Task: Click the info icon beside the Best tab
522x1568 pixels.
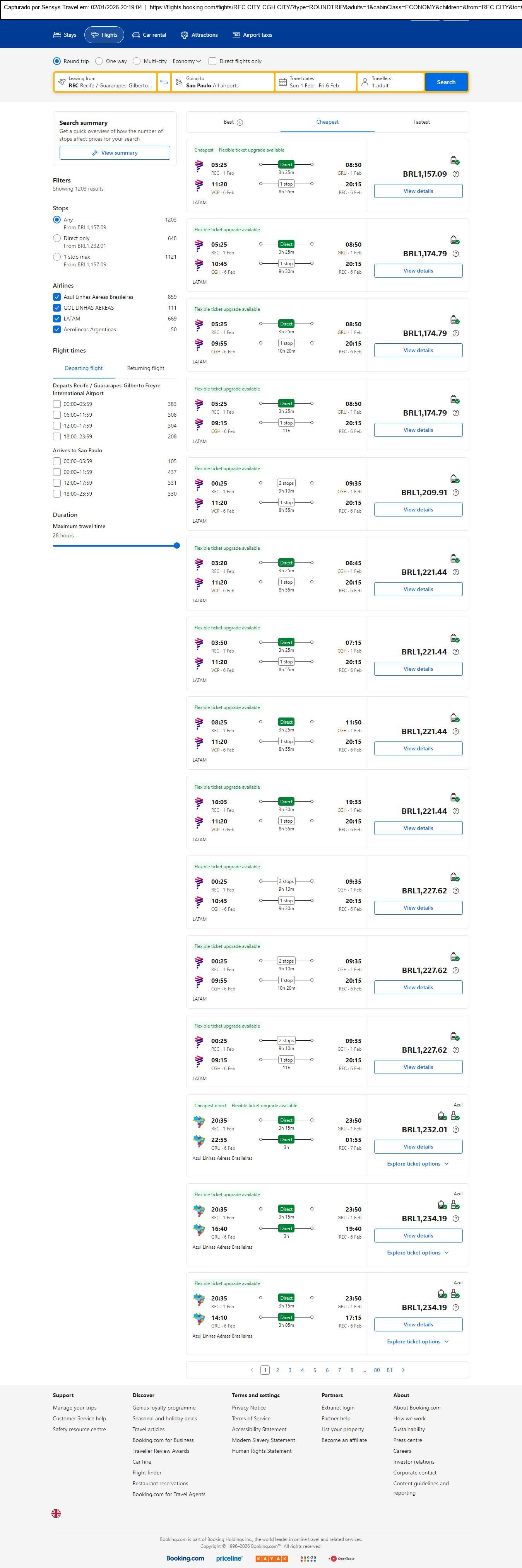Action: pos(240,122)
